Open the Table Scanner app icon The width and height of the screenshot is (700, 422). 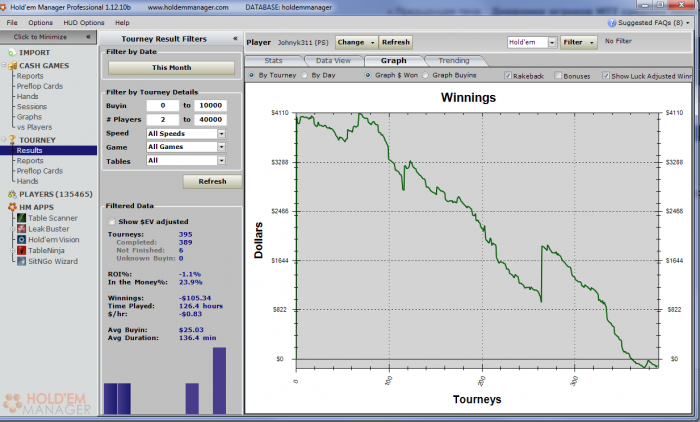click(x=21, y=218)
